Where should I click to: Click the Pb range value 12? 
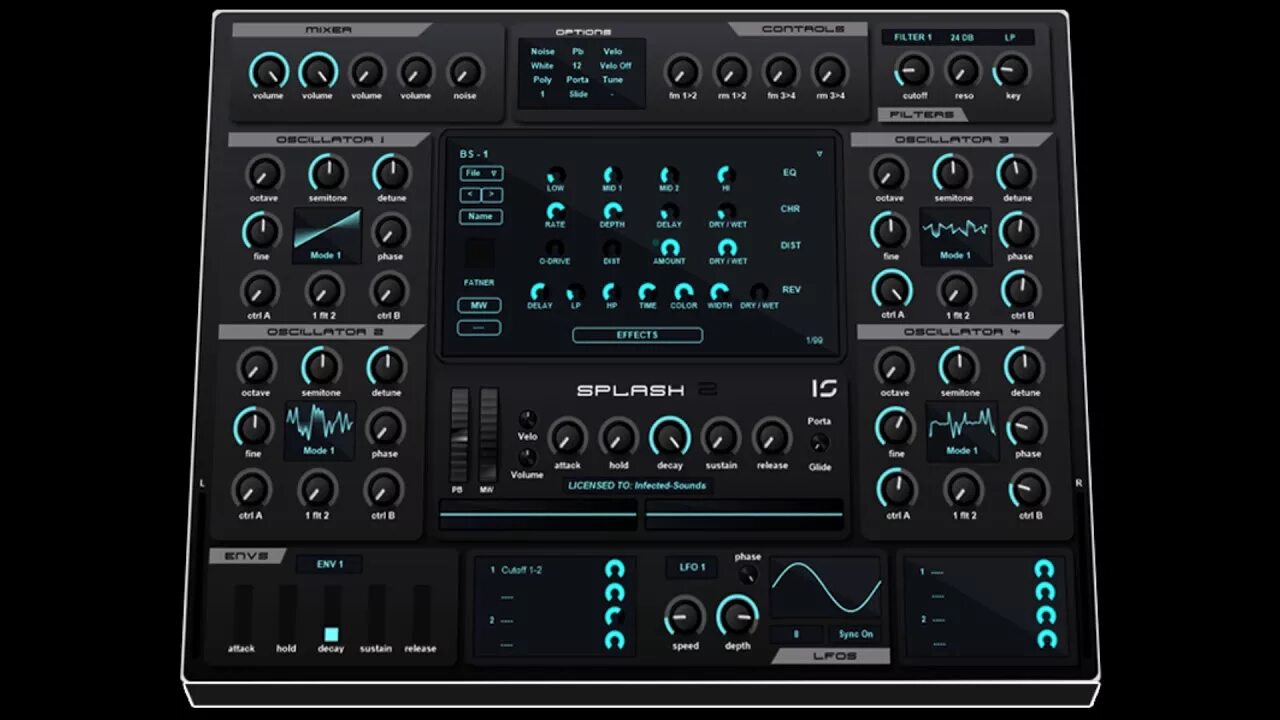tap(577, 66)
